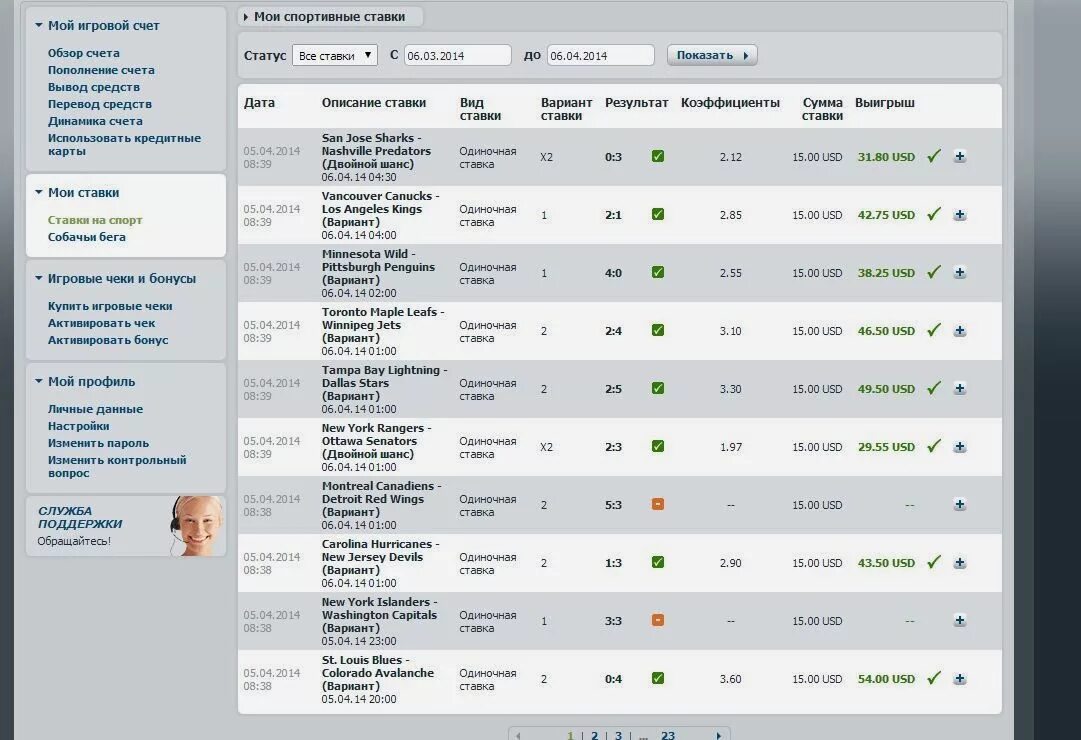Click green result check for San Jose Sharks row

click(x=658, y=156)
